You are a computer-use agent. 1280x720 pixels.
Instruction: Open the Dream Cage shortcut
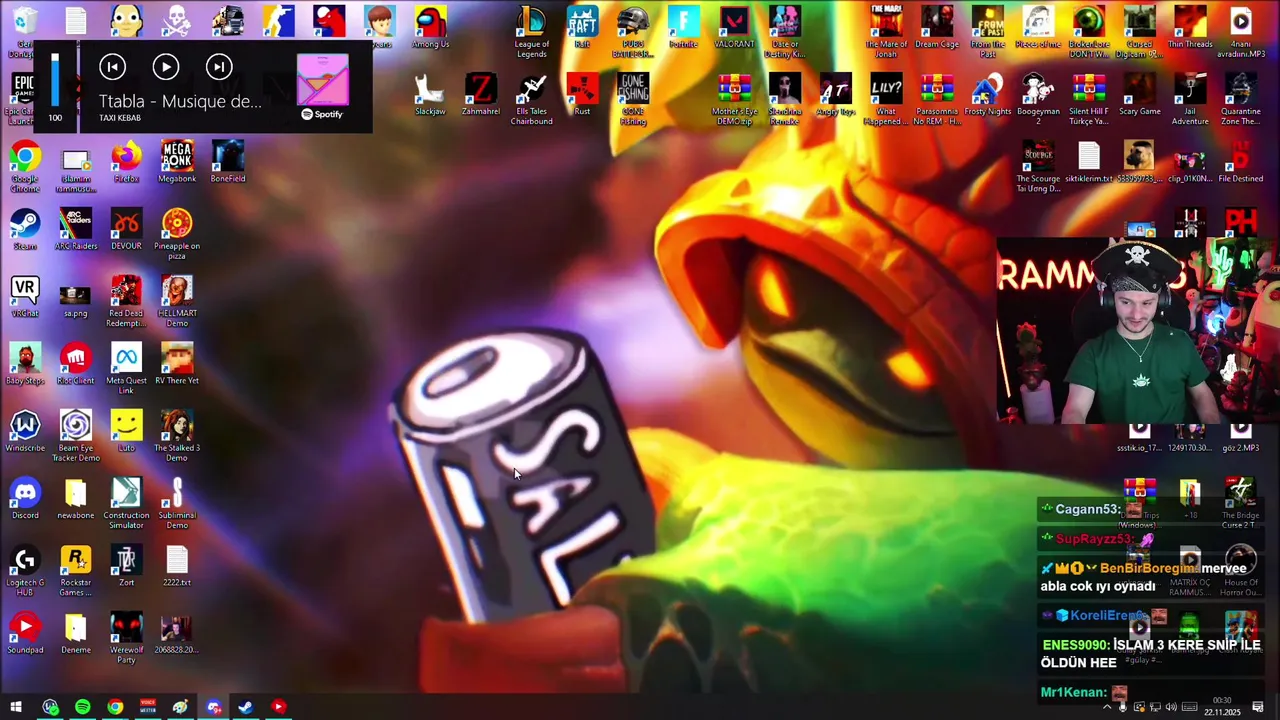pyautogui.click(x=937, y=27)
